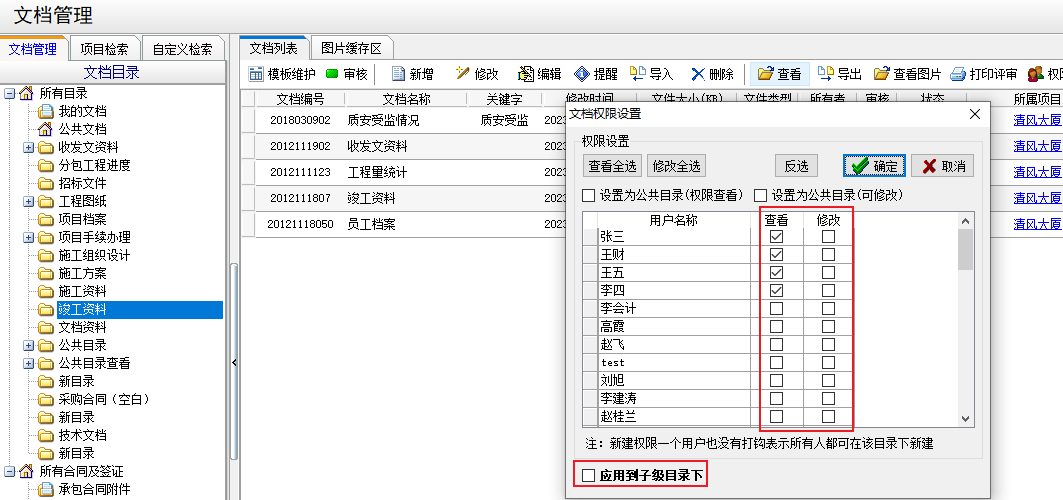This screenshot has width=1063, height=500.
Task: Click the 查看全选 button
Action: coord(612,166)
